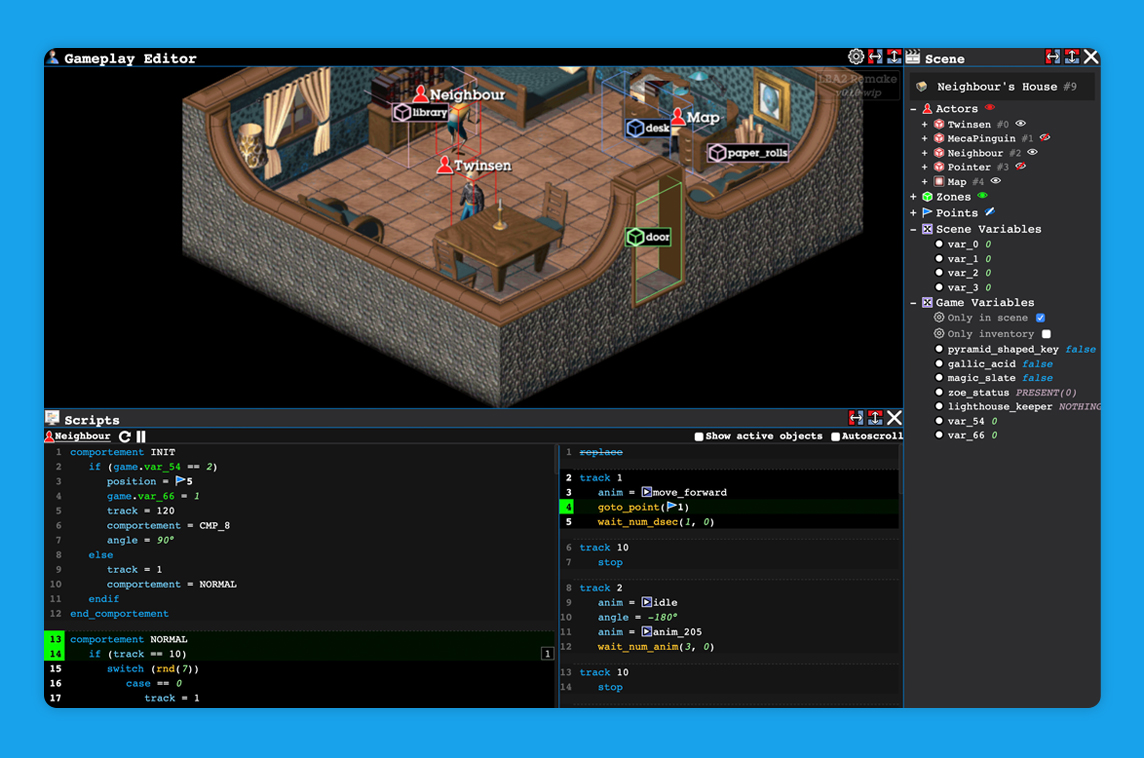
Task: Select the library zone label
Action: [x=421, y=112]
